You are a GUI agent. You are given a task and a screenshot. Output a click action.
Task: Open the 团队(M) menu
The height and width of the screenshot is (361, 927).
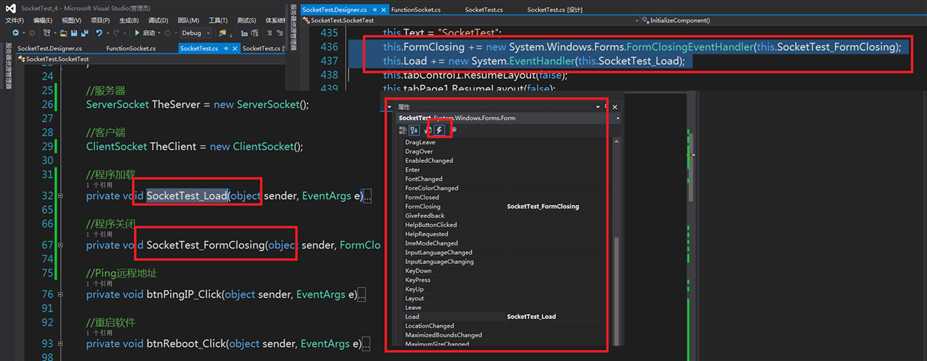pos(189,21)
